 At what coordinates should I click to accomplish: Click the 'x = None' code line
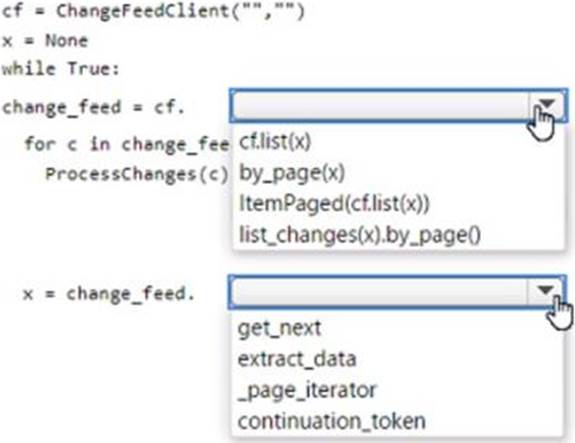point(45,40)
